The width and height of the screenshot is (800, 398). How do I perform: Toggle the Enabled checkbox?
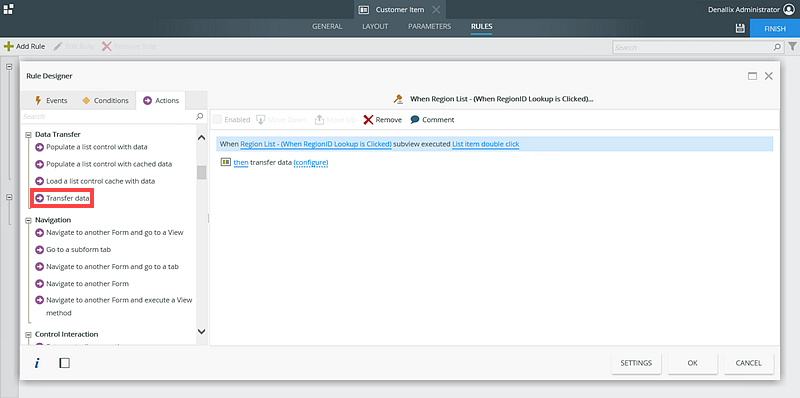click(217, 120)
